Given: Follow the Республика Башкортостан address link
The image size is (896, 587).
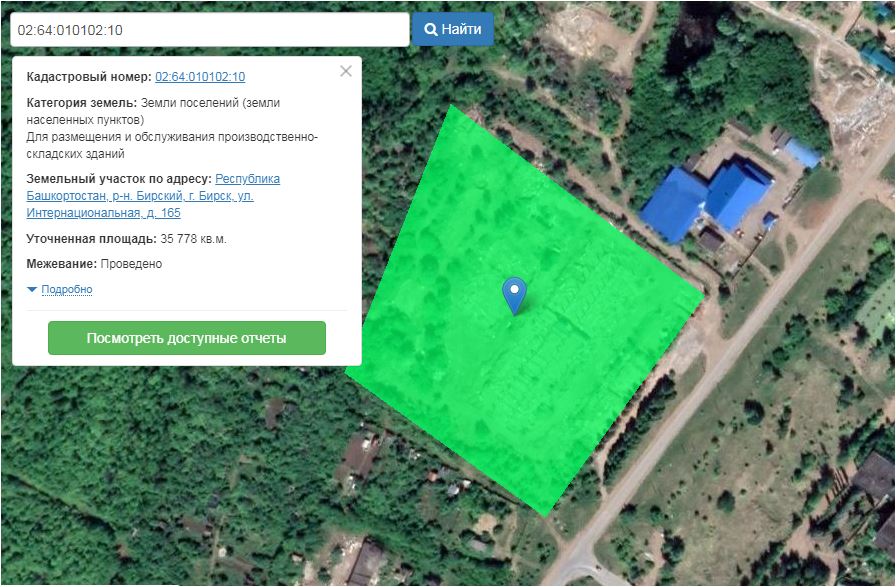Looking at the screenshot, I should [x=247, y=179].
